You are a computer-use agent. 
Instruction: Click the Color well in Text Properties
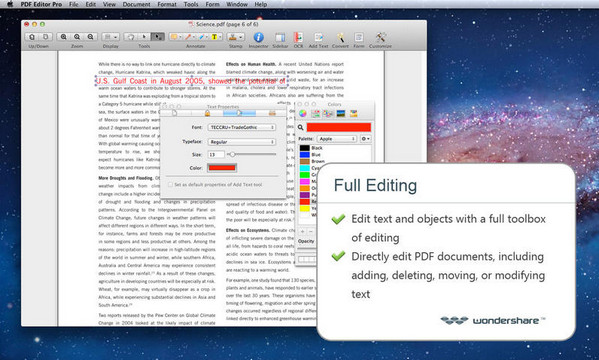(222, 168)
